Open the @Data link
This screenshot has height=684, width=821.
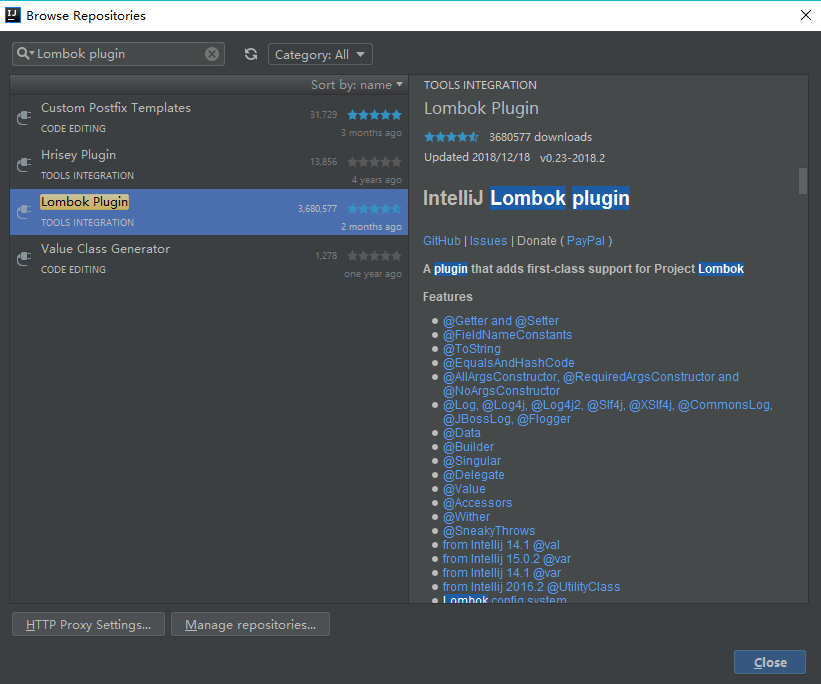(461, 433)
